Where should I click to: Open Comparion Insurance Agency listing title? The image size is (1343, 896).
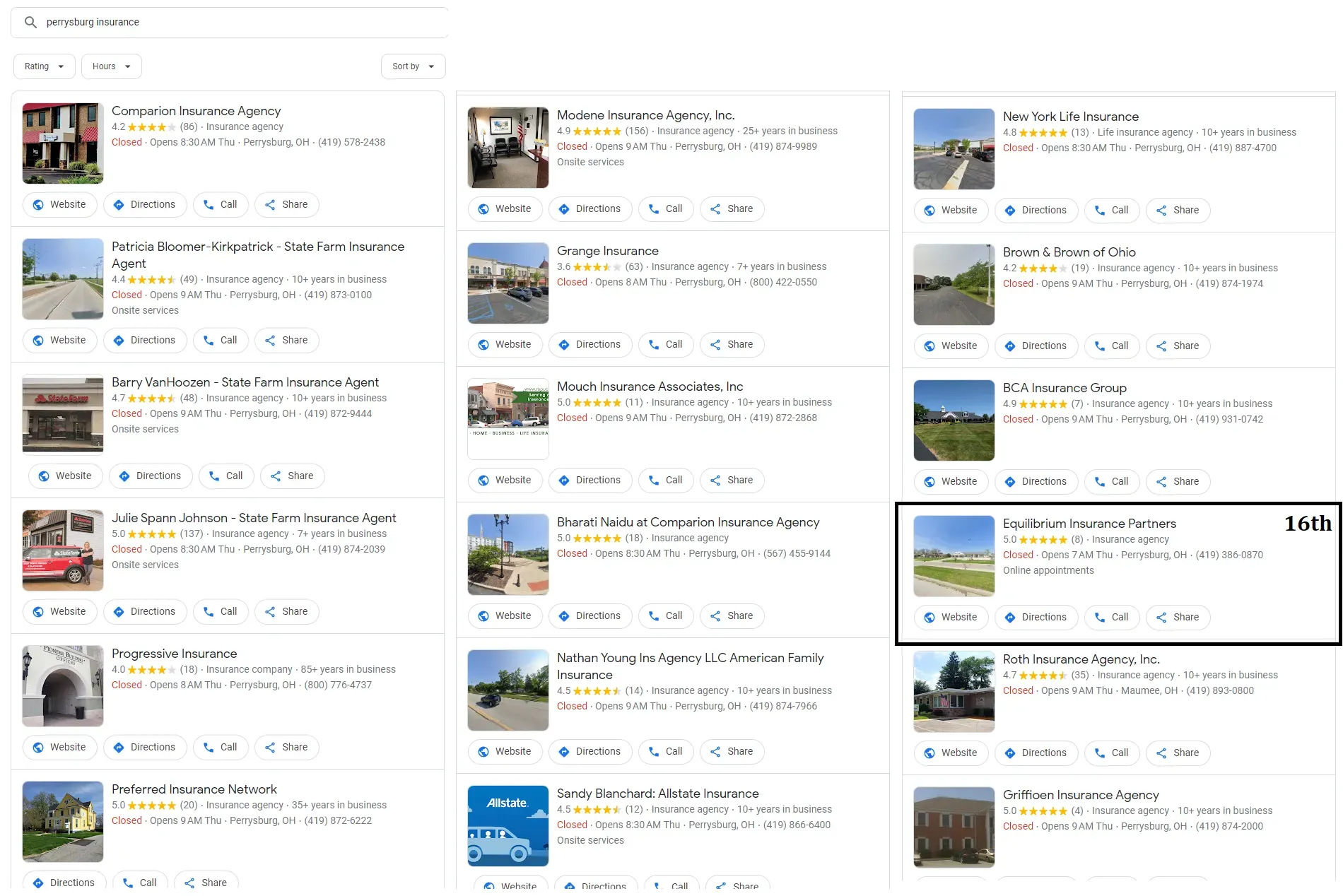(196, 111)
